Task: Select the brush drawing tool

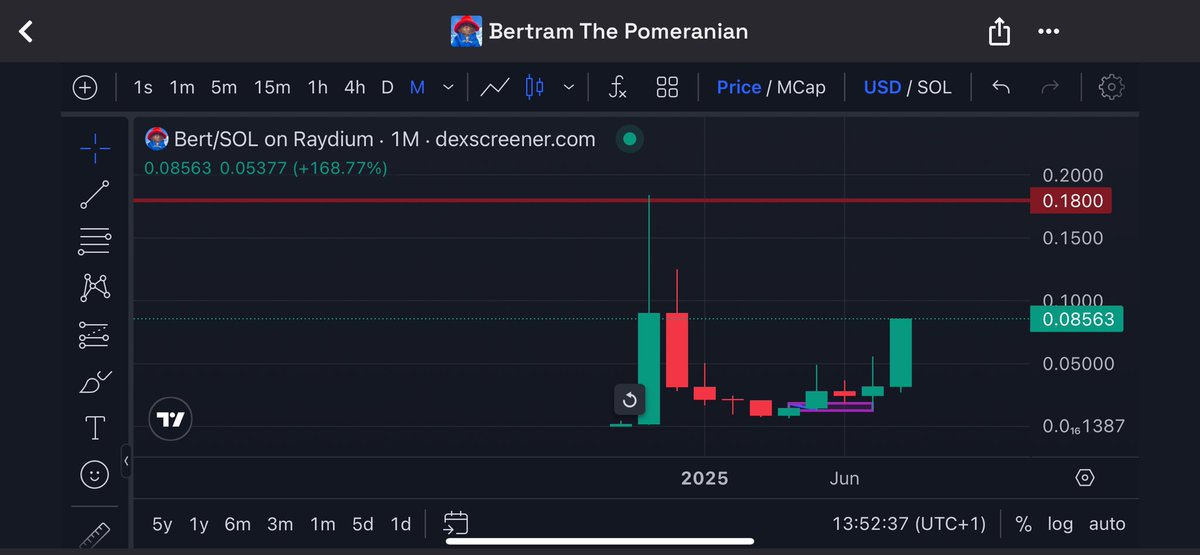Action: [x=95, y=382]
